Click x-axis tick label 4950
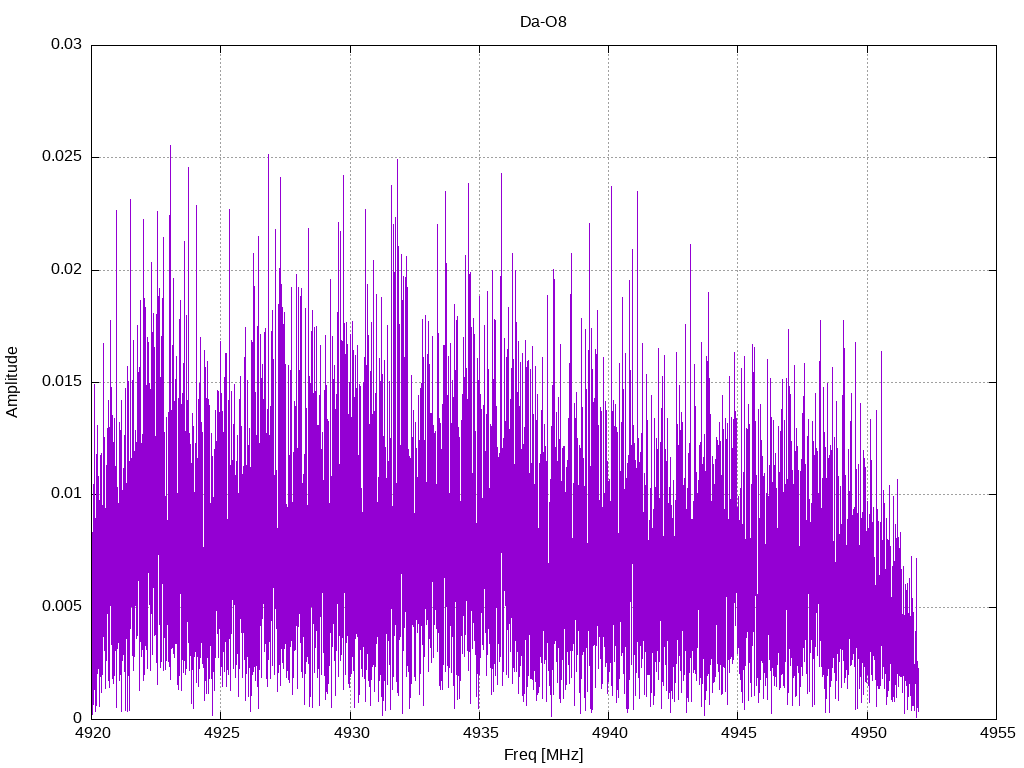1024x768 pixels. pyautogui.click(x=868, y=733)
